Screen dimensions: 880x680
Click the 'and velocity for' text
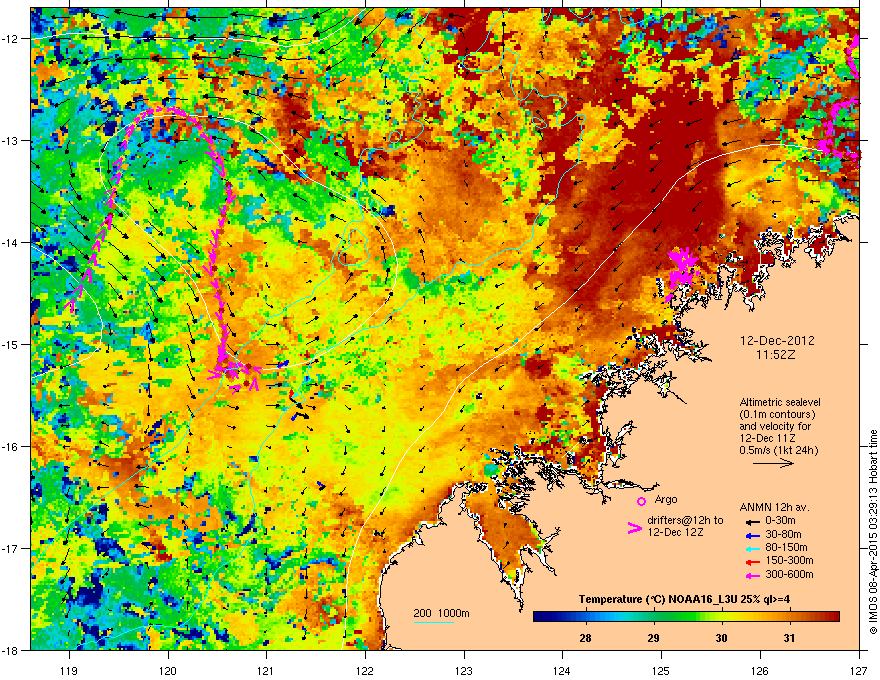tap(774, 426)
